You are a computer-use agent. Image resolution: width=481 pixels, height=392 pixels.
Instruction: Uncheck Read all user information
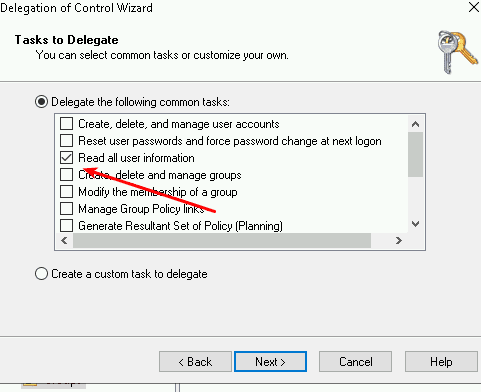coord(66,158)
